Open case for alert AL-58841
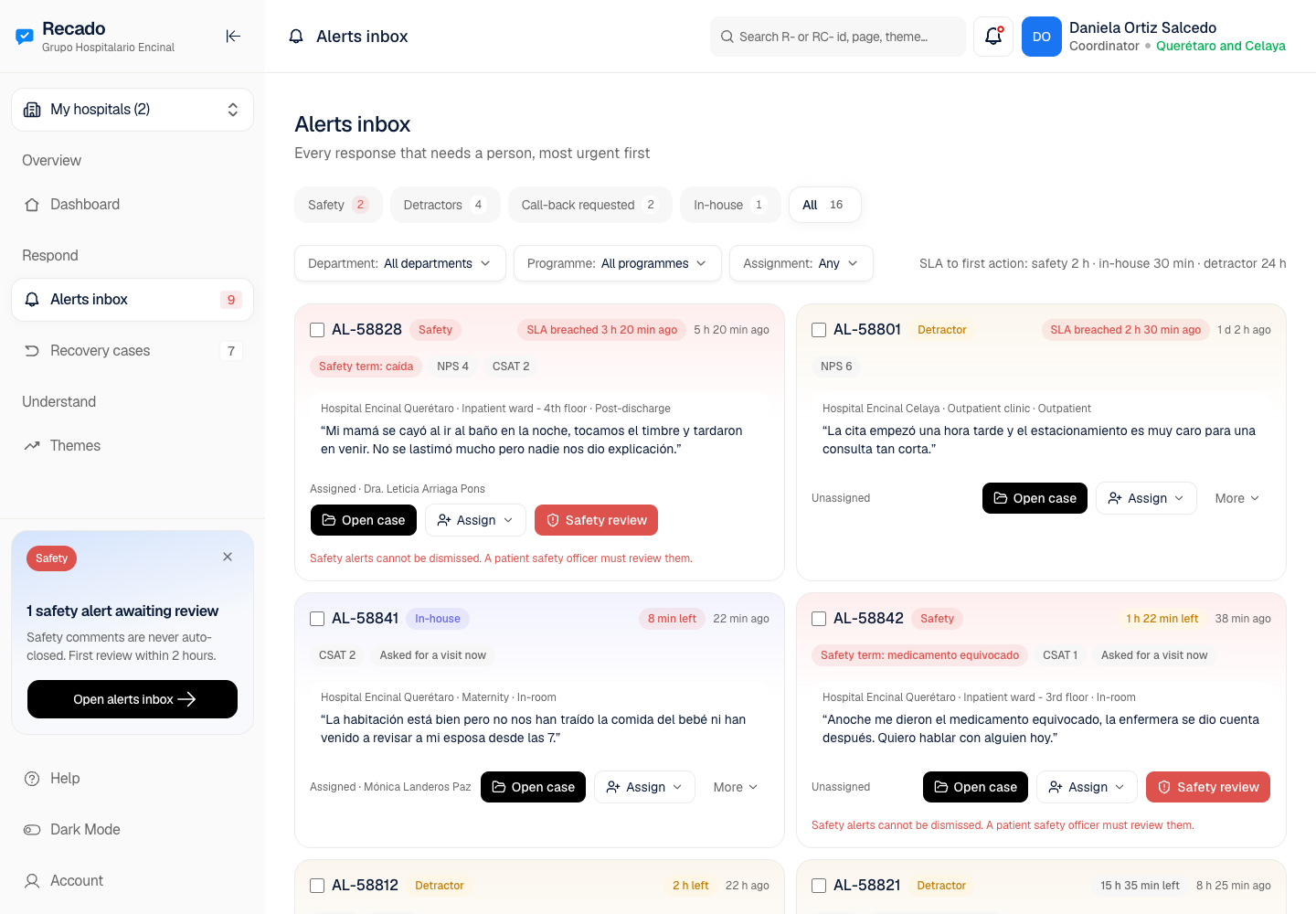1316x914 pixels. tap(534, 787)
